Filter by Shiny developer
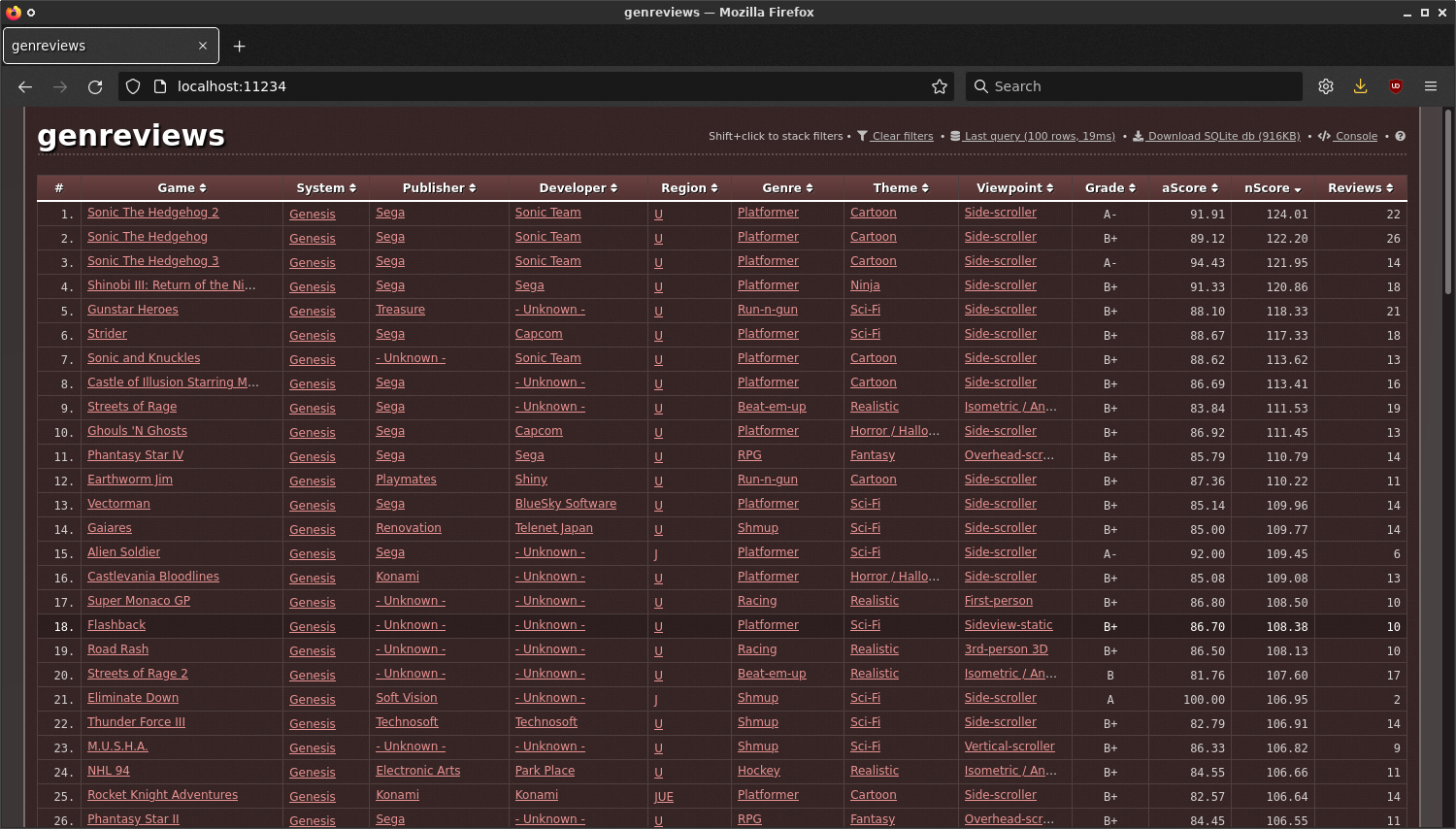1456x829 pixels. pos(532,480)
